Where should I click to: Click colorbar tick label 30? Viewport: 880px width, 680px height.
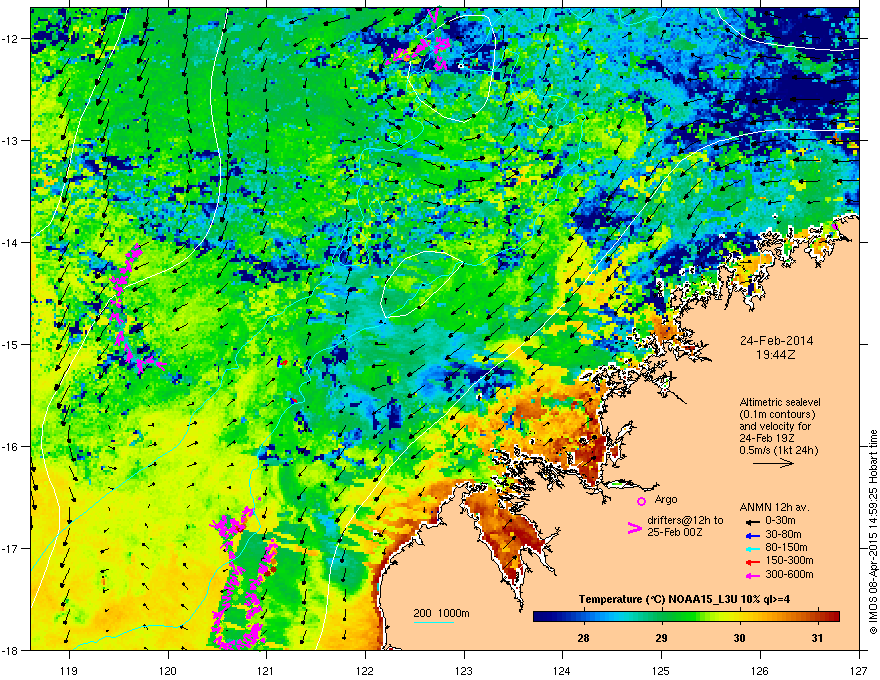pyautogui.click(x=740, y=638)
